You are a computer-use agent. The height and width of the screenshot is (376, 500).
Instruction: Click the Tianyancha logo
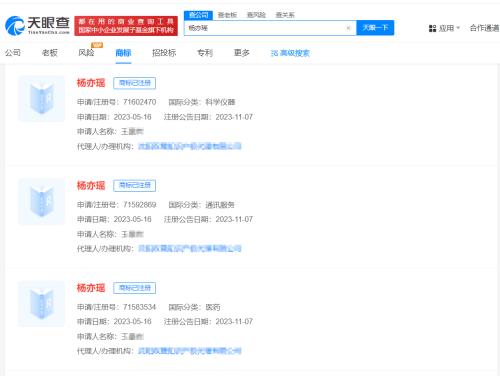coord(37,25)
